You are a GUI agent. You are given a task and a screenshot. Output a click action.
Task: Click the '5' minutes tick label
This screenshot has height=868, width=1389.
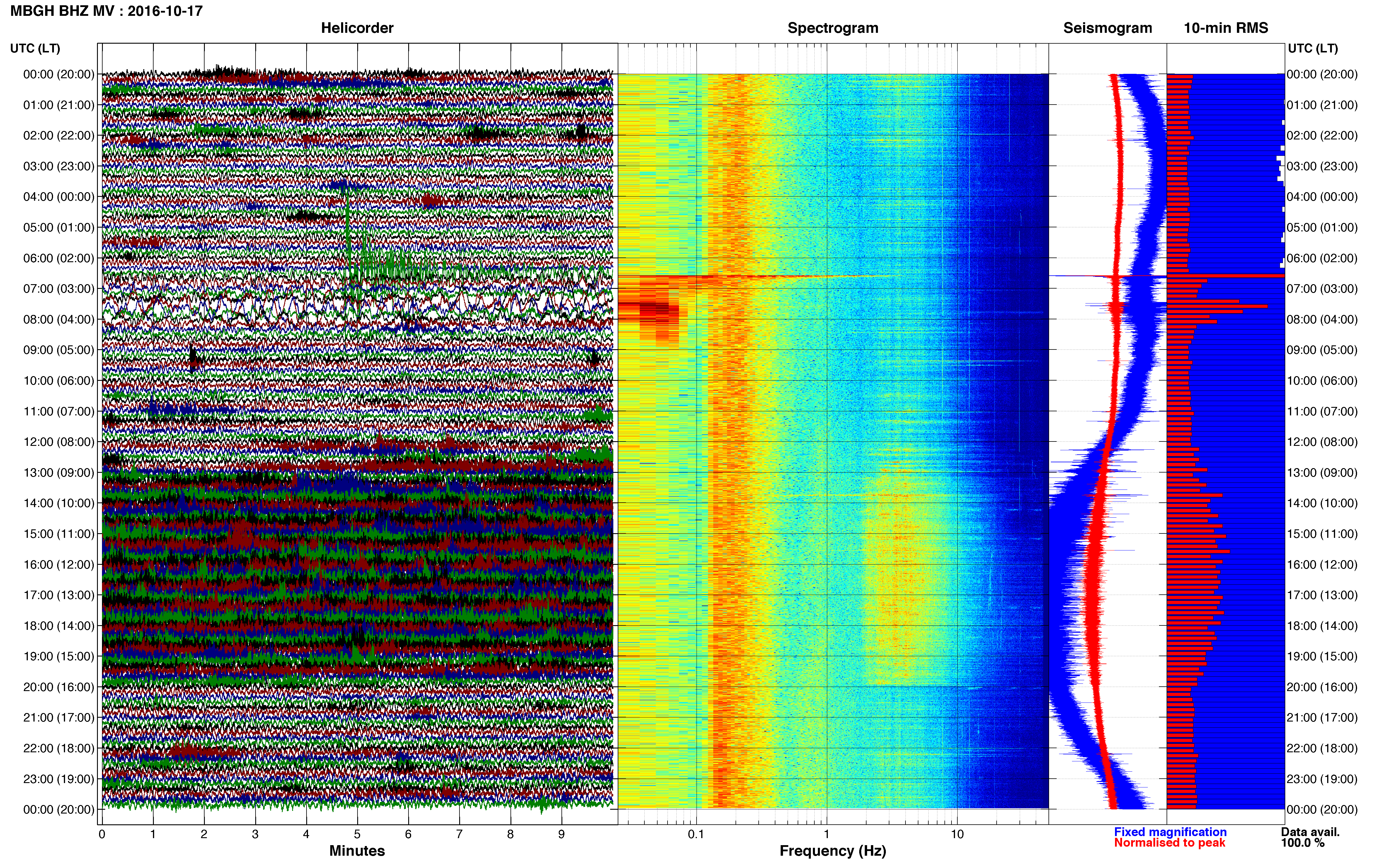click(357, 834)
